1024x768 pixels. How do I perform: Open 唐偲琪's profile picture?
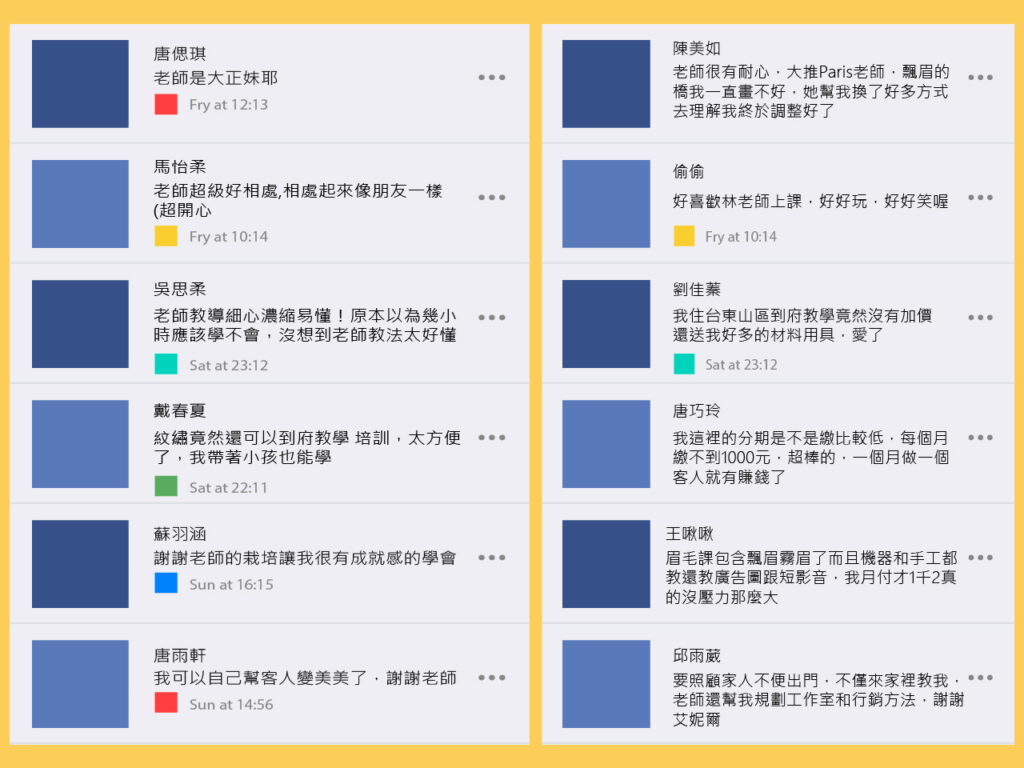pyautogui.click(x=80, y=84)
